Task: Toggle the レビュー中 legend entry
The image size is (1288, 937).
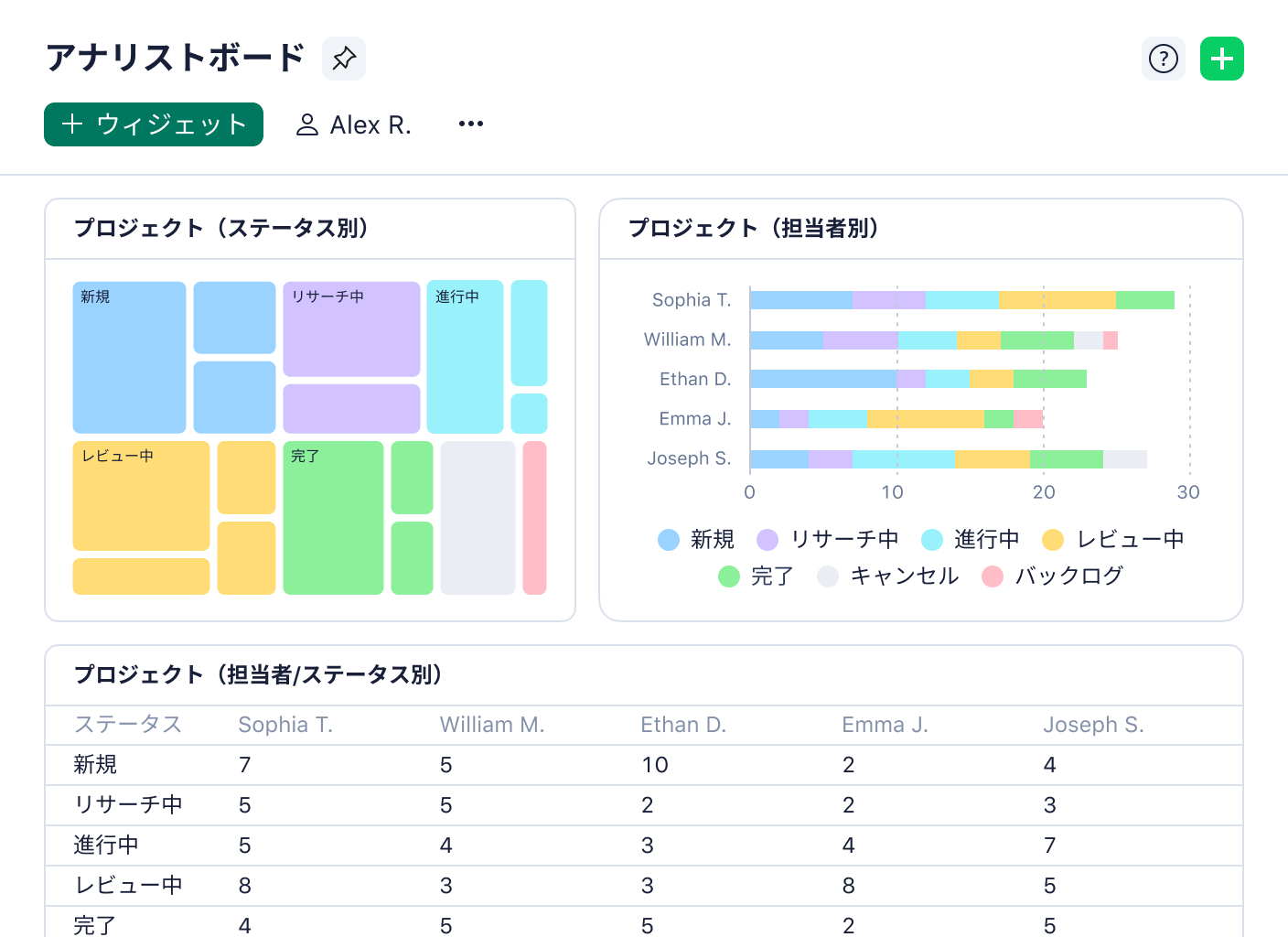Action: (x=1113, y=540)
